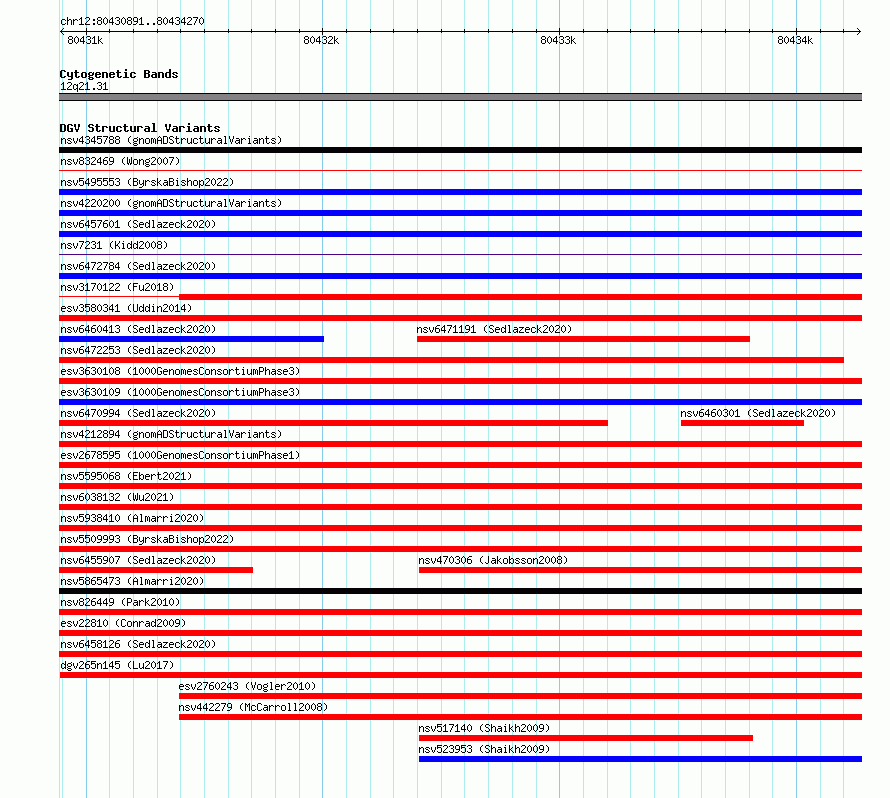This screenshot has height=798, width=890.
Task: Select nsv6460301 (Sedlazeck2020) label
Action: [x=758, y=413]
